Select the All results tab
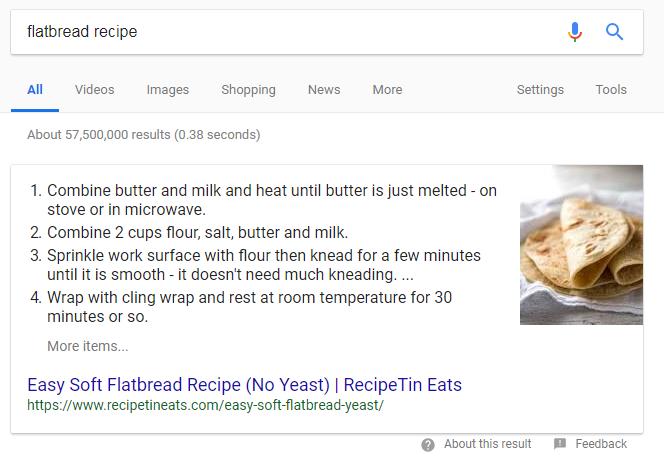 (35, 90)
